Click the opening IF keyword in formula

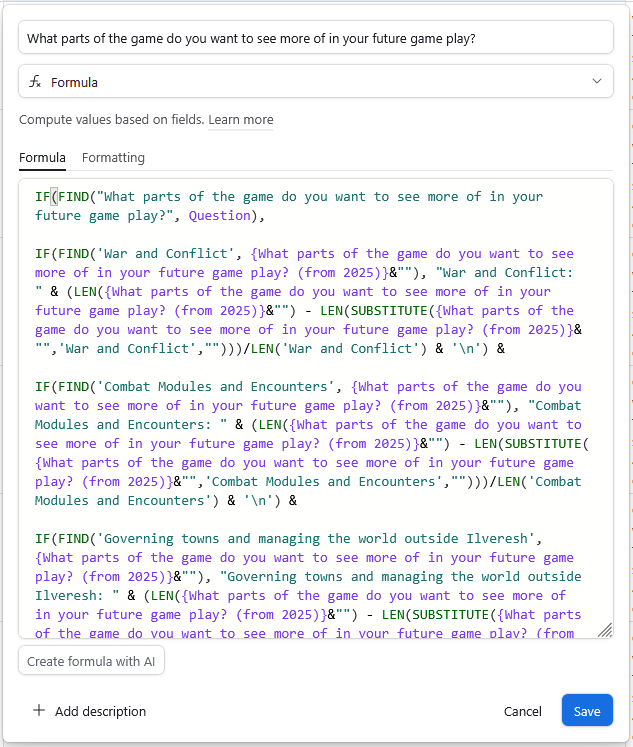42,197
